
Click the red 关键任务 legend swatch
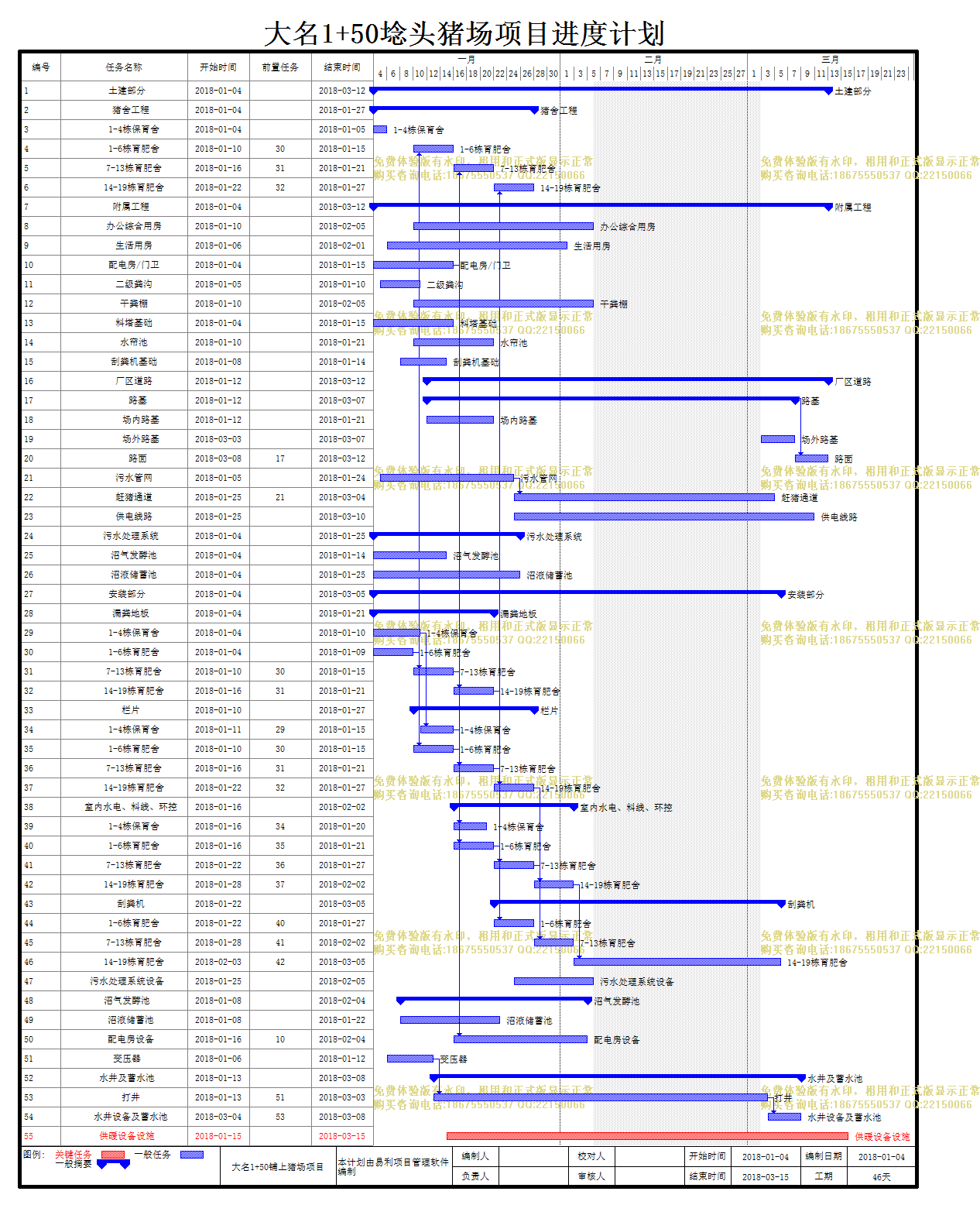click(x=113, y=1155)
